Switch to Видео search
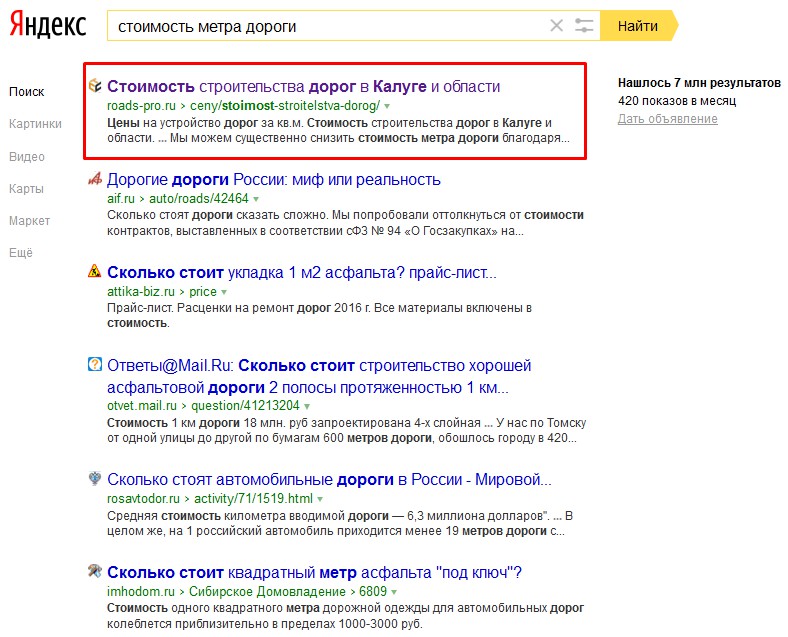The width and height of the screenshot is (788, 637). click(x=27, y=157)
